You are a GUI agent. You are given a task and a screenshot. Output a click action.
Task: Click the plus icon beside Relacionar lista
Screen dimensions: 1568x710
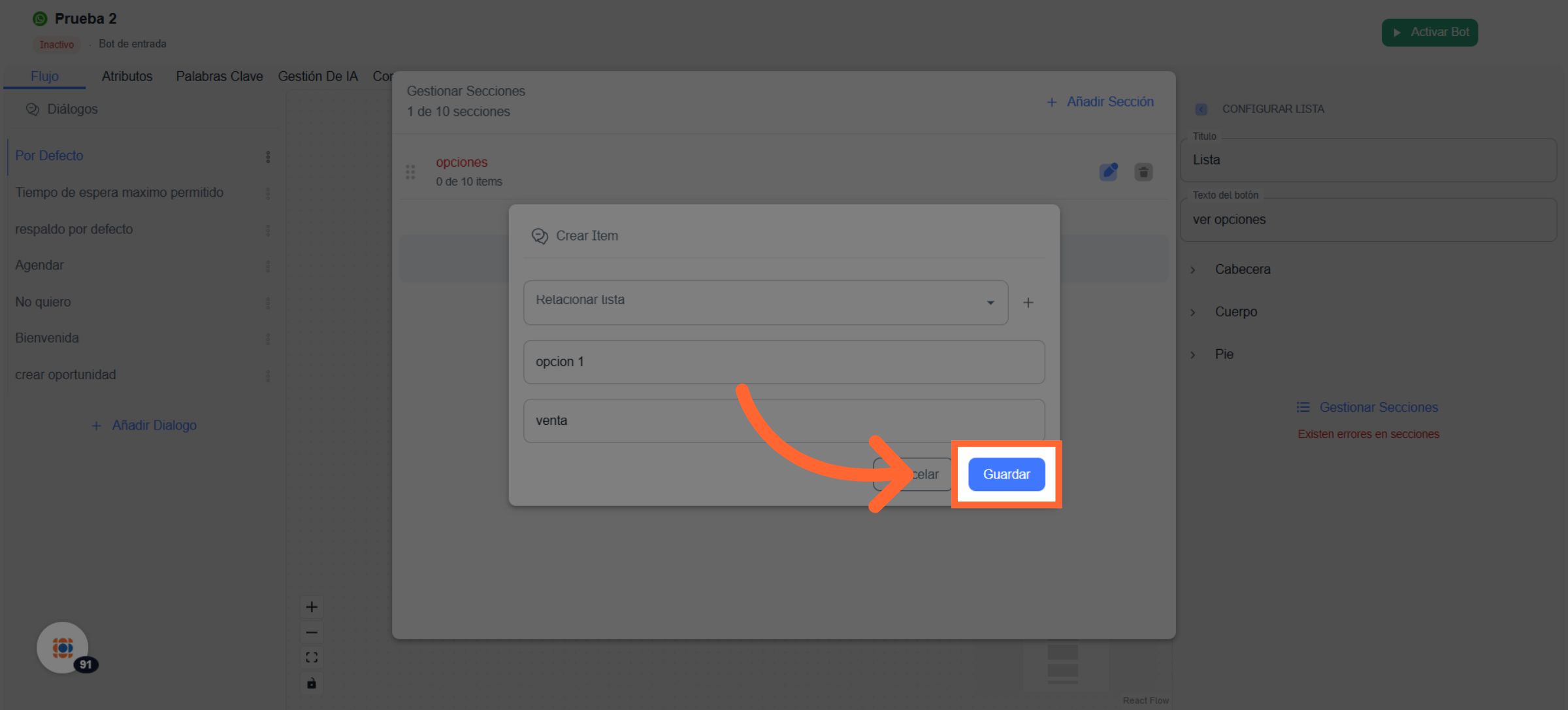pos(1028,303)
